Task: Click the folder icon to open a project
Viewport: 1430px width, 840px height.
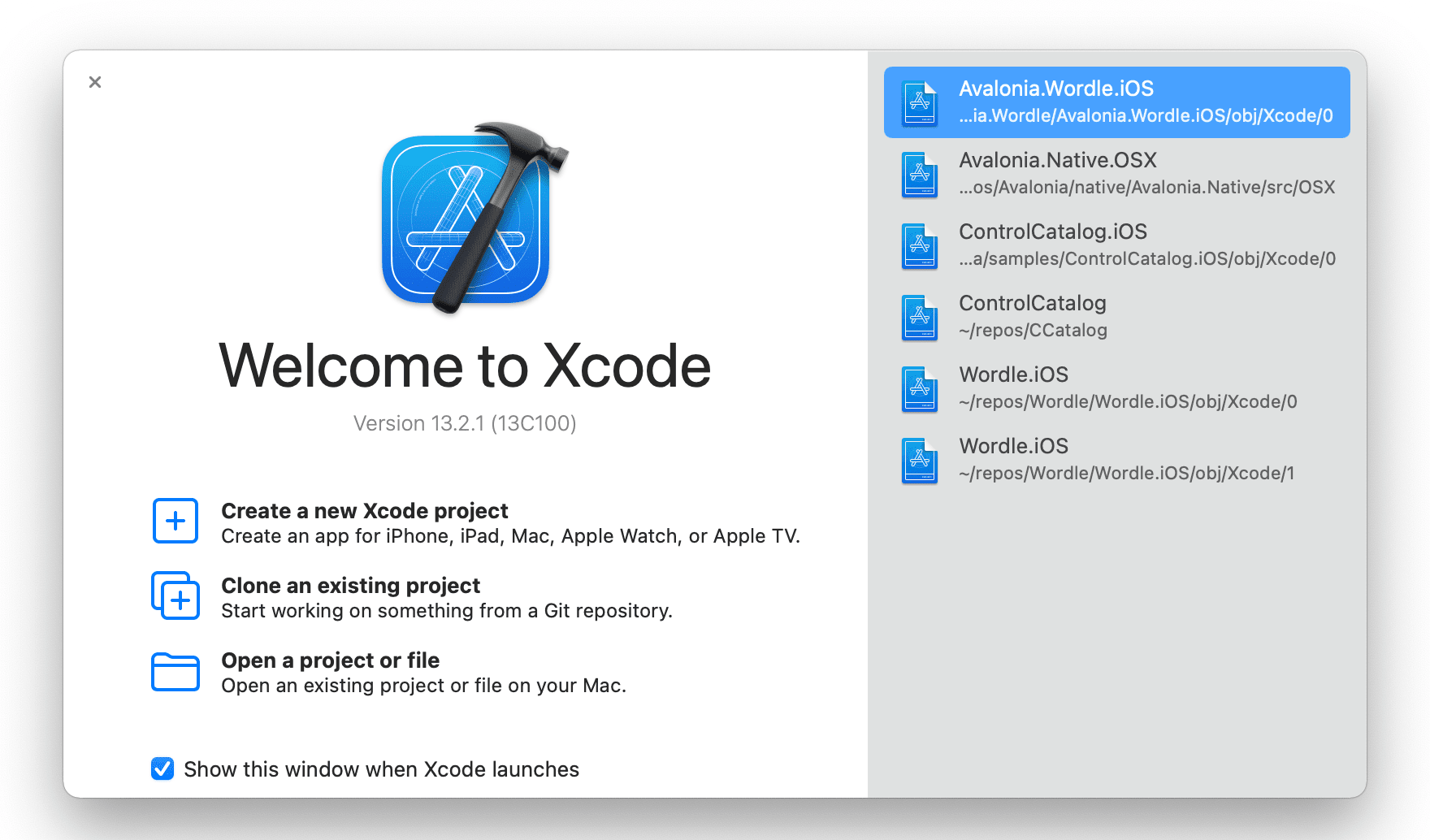Action: [175, 672]
